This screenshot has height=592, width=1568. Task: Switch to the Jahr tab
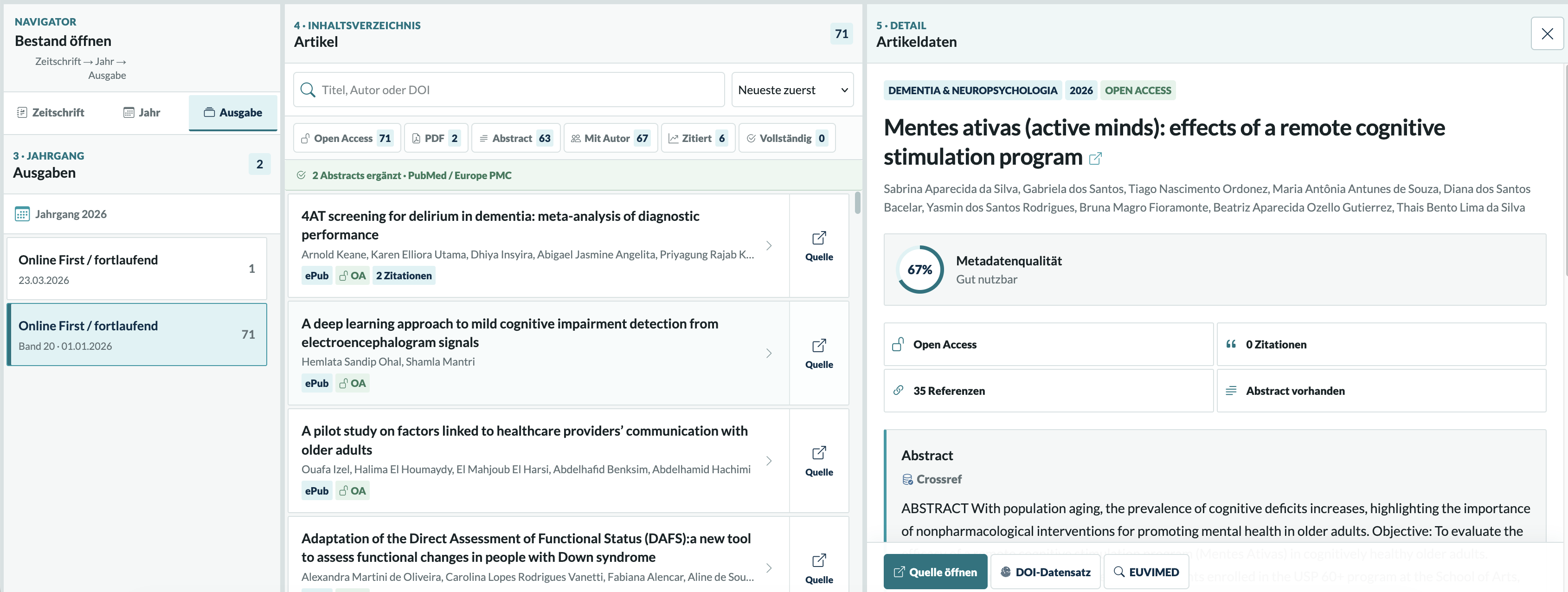pyautogui.click(x=141, y=113)
